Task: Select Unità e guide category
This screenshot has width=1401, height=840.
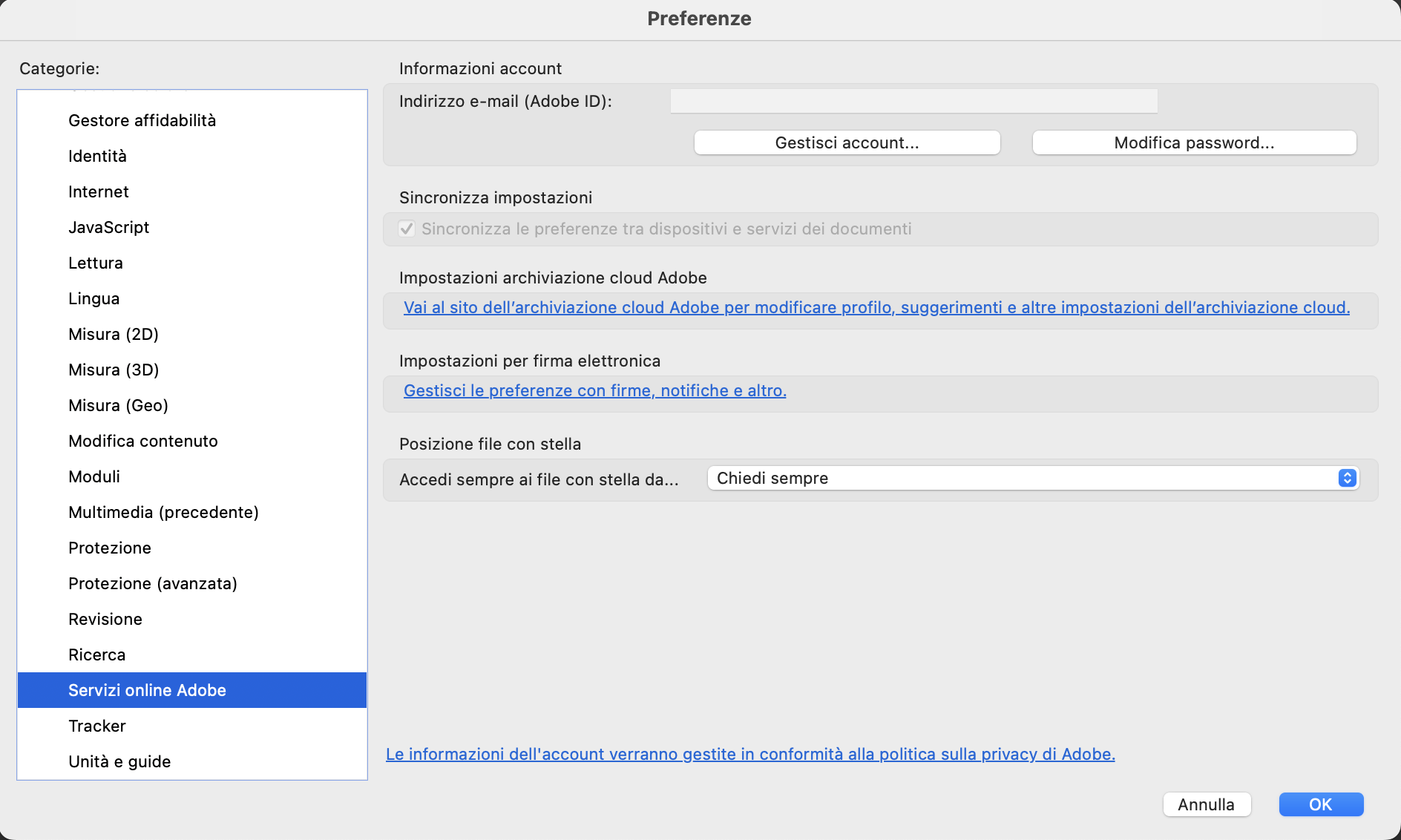Action: pos(192,761)
